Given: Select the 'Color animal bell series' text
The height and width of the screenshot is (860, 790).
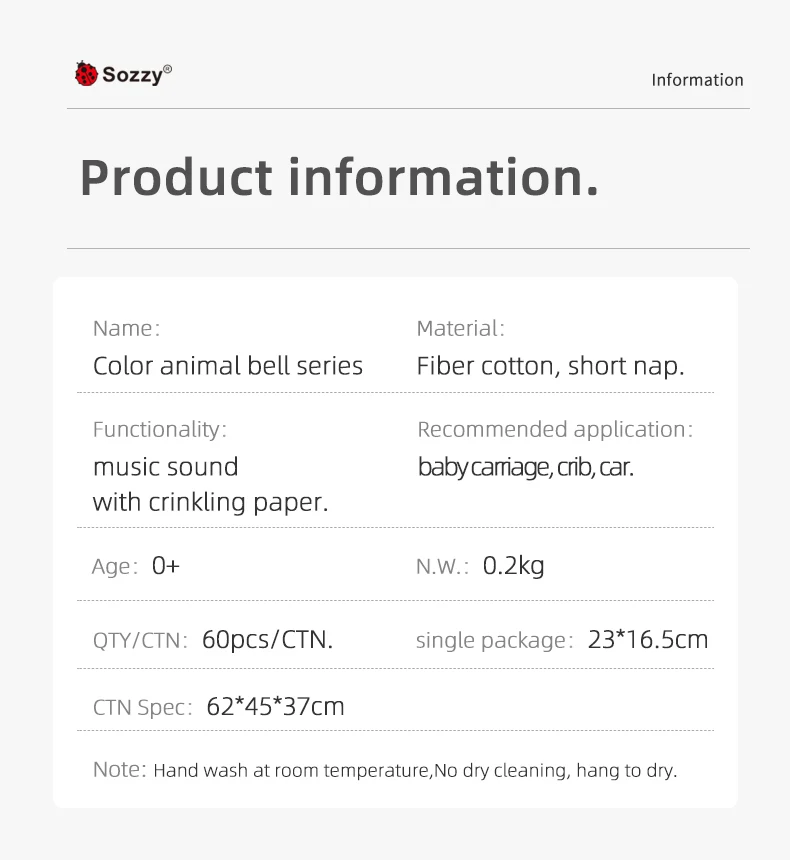Looking at the screenshot, I should point(228,366).
